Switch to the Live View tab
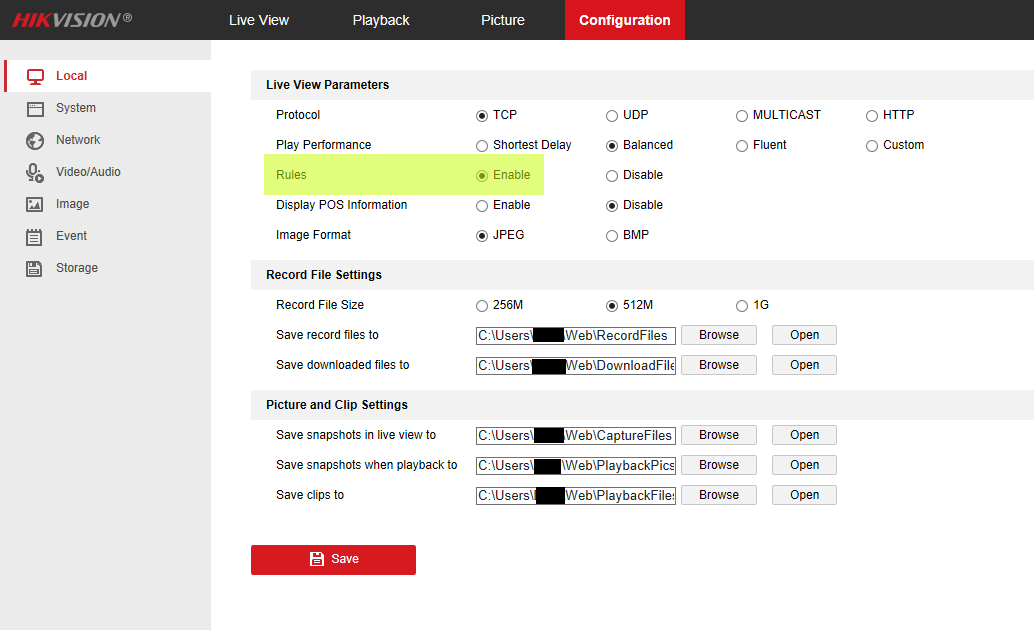 [x=259, y=20]
